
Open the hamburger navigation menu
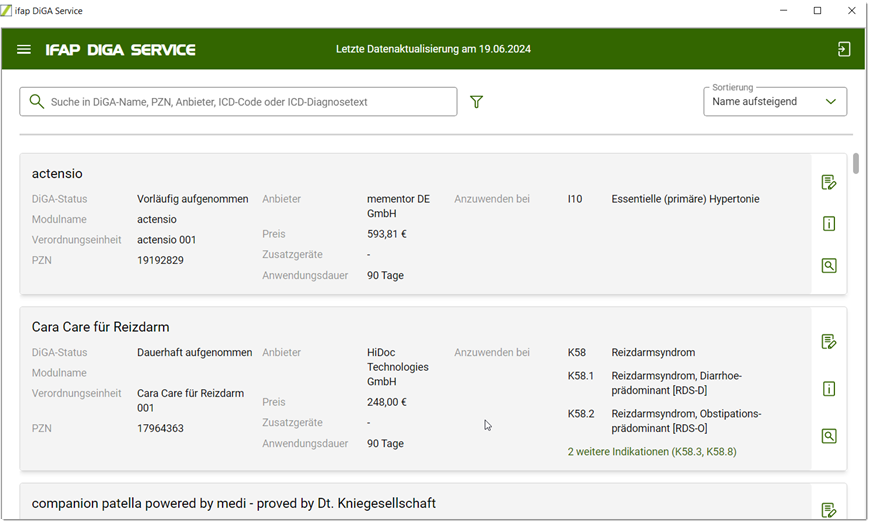click(24, 49)
